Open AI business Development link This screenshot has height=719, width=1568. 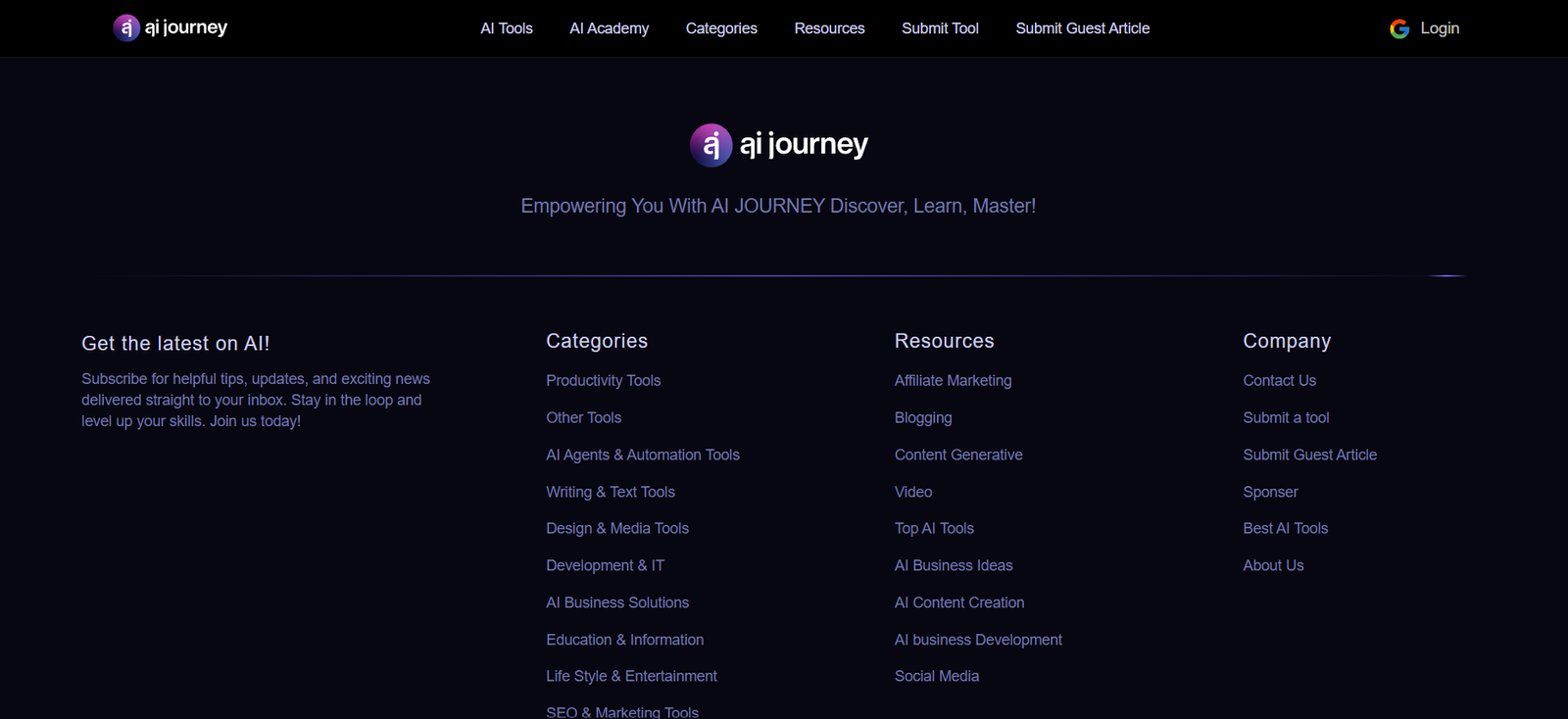click(979, 640)
